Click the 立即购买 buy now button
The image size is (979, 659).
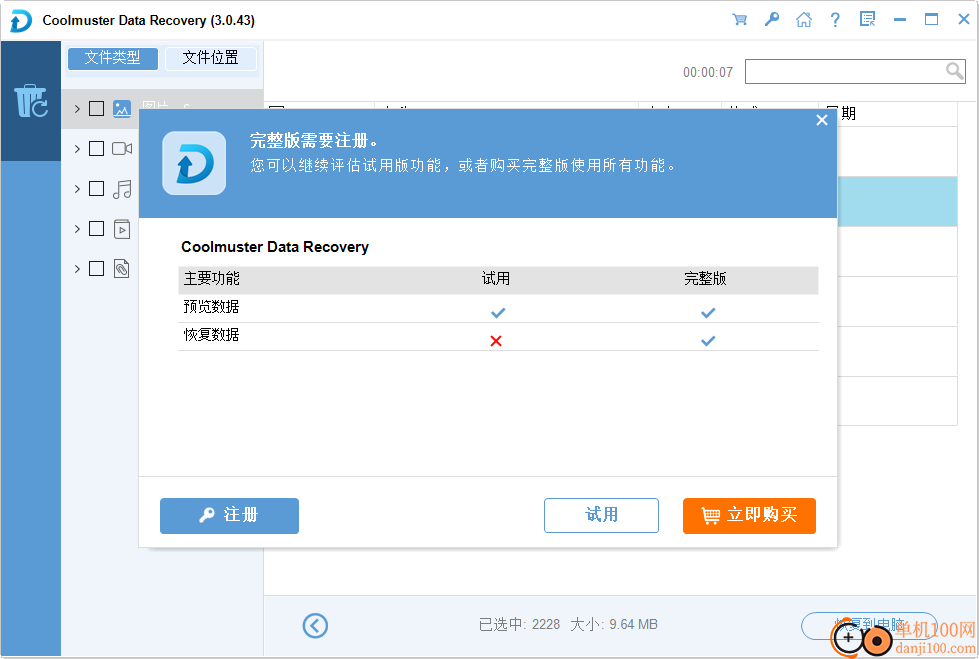click(749, 515)
